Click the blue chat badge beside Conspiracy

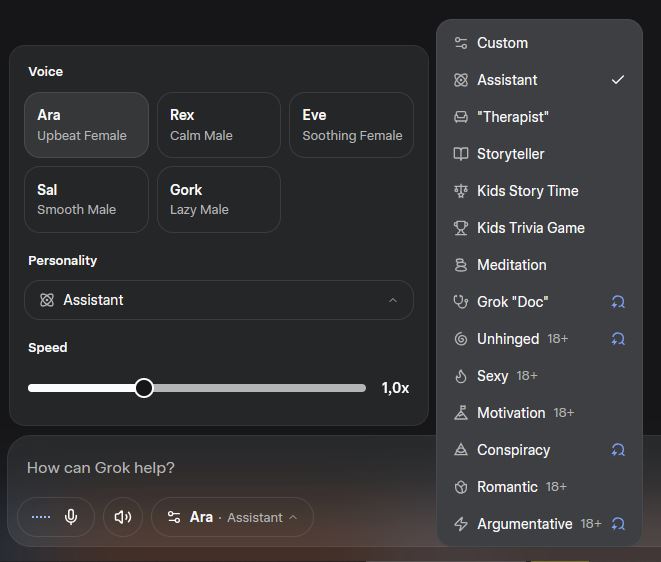(618, 450)
